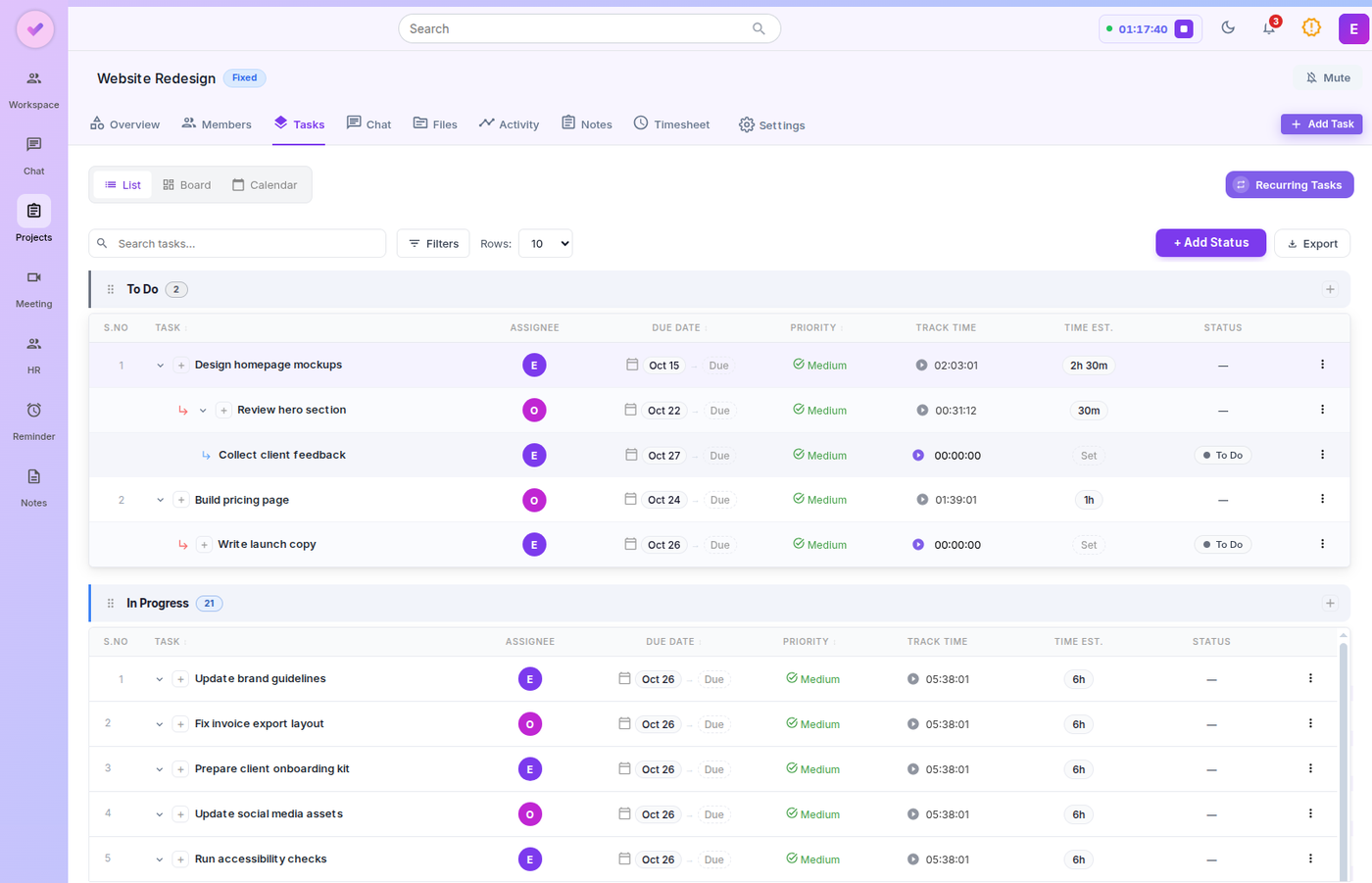Open the Timesheet tab
Viewport: 1372px width, 883px height.
coord(671,124)
